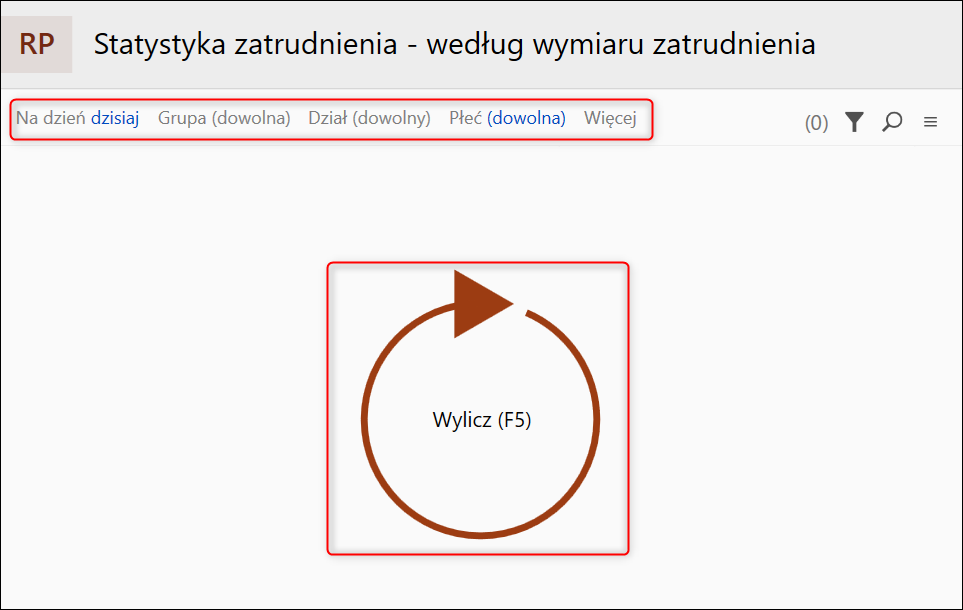Click the brown arrowhead on the refresh circle

[x=478, y=303]
